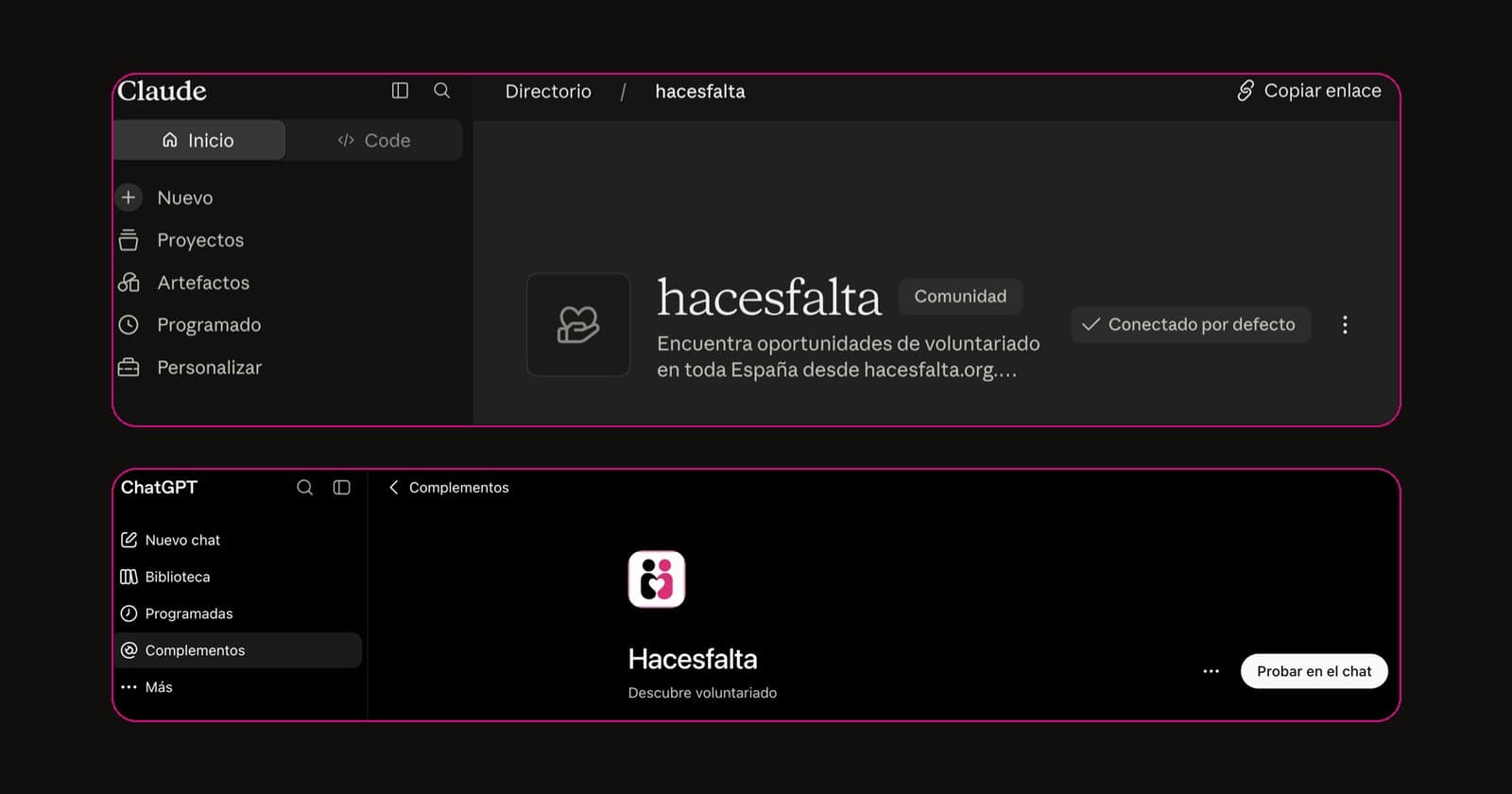Click the Comunidad badge
The width and height of the screenshot is (1512, 794).
tap(960, 297)
